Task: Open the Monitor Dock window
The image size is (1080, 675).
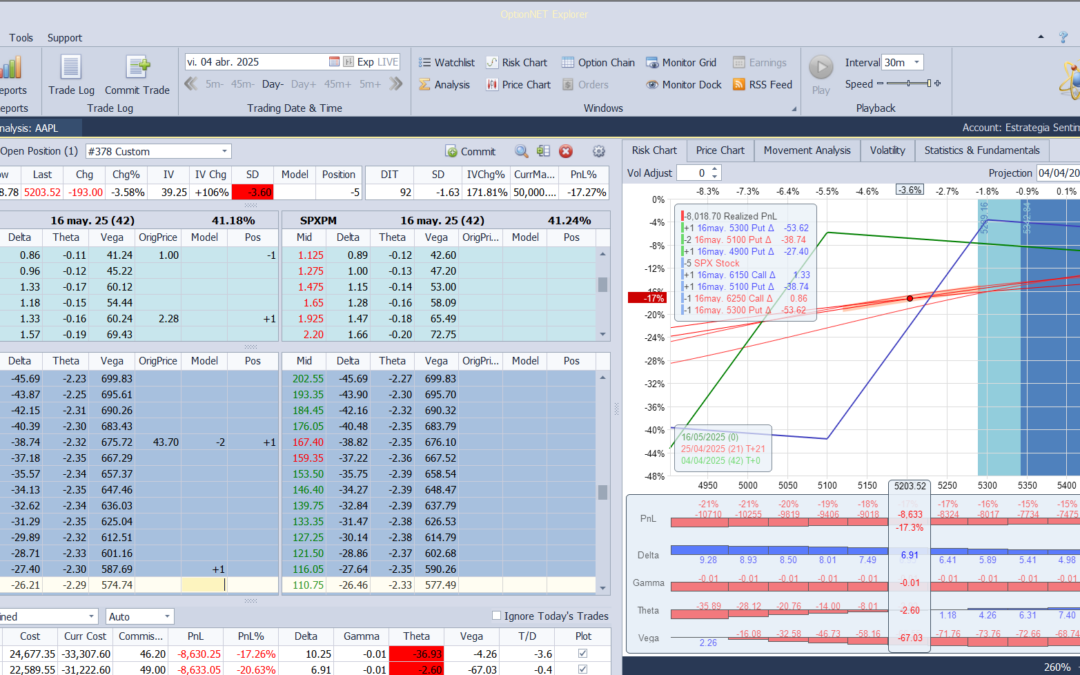Action: pos(683,85)
